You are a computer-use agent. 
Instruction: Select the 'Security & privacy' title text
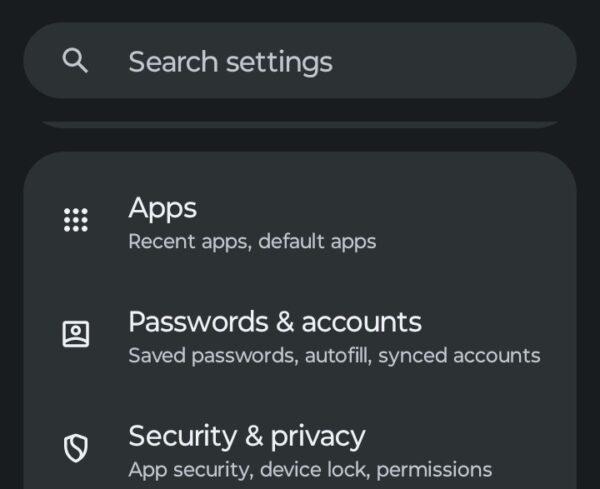point(247,436)
